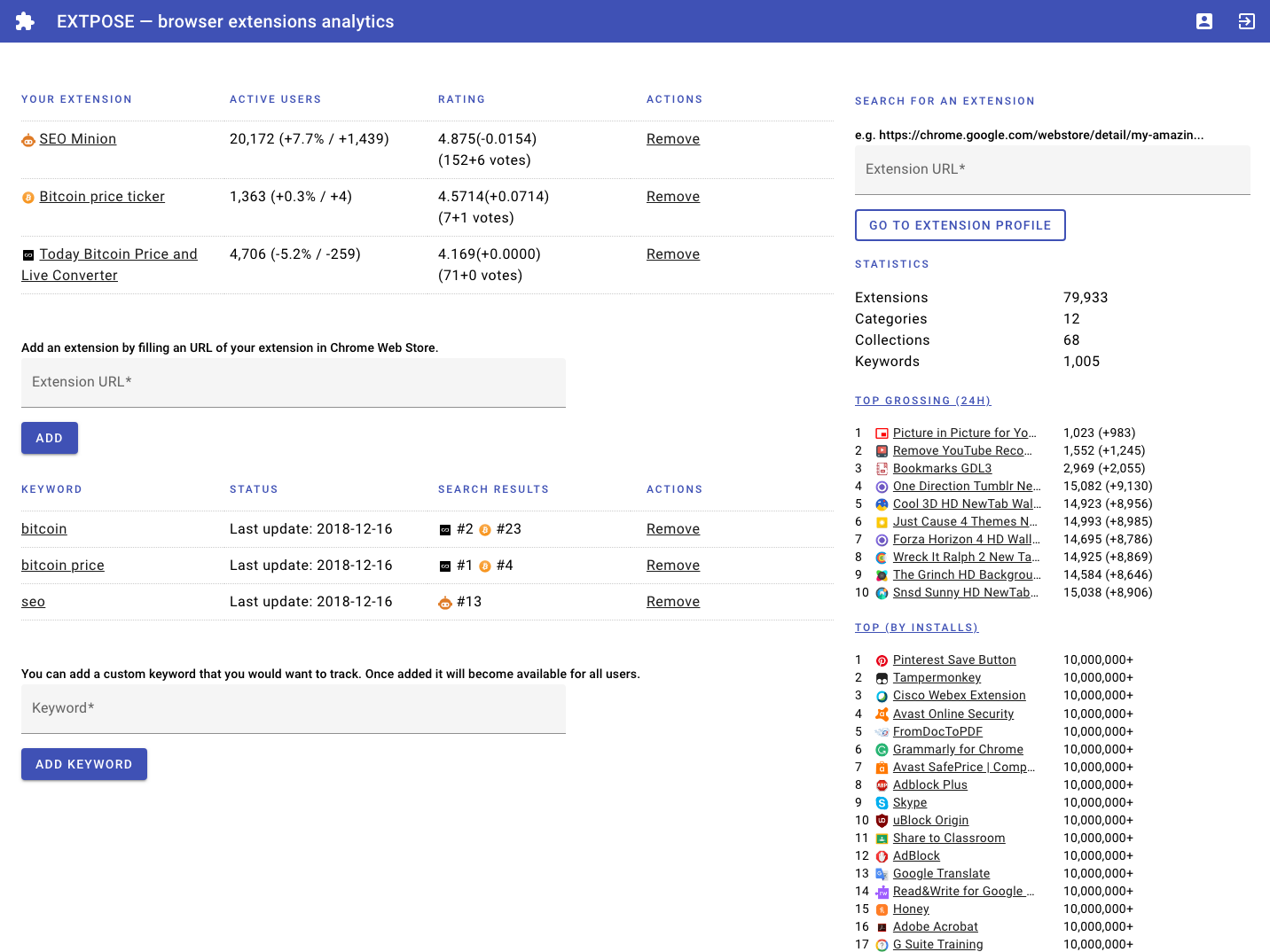Click the Keyword input field
Screen dimensions: 1270x952
pos(294,709)
